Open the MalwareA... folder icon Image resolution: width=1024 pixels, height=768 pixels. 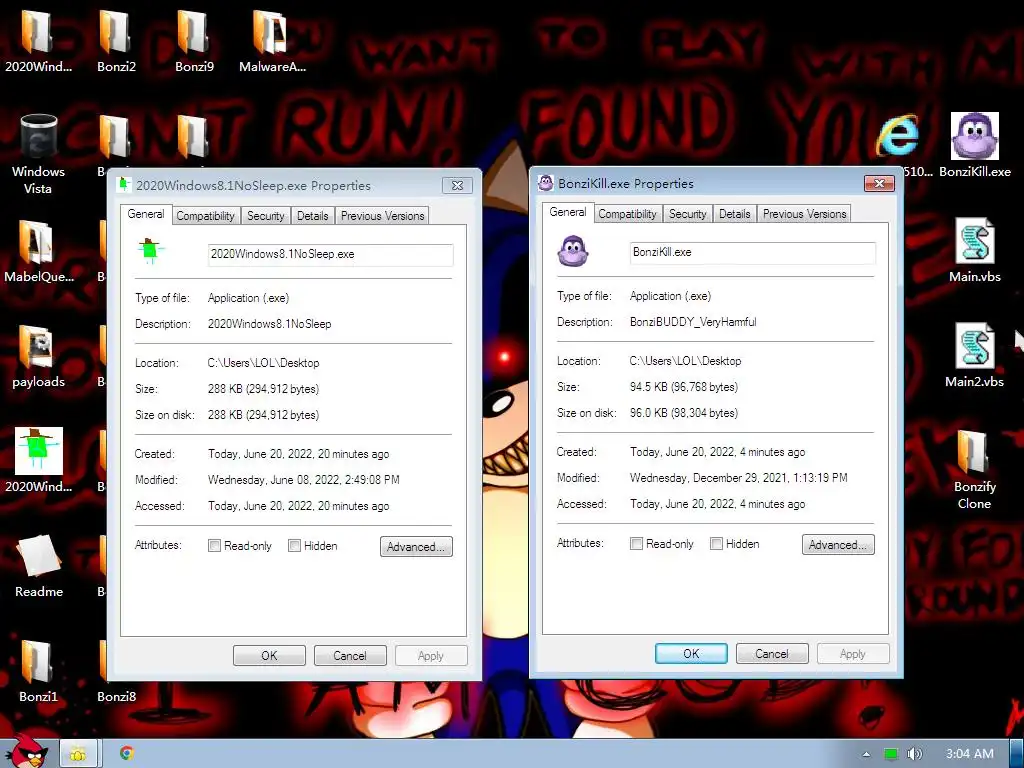pos(272,40)
